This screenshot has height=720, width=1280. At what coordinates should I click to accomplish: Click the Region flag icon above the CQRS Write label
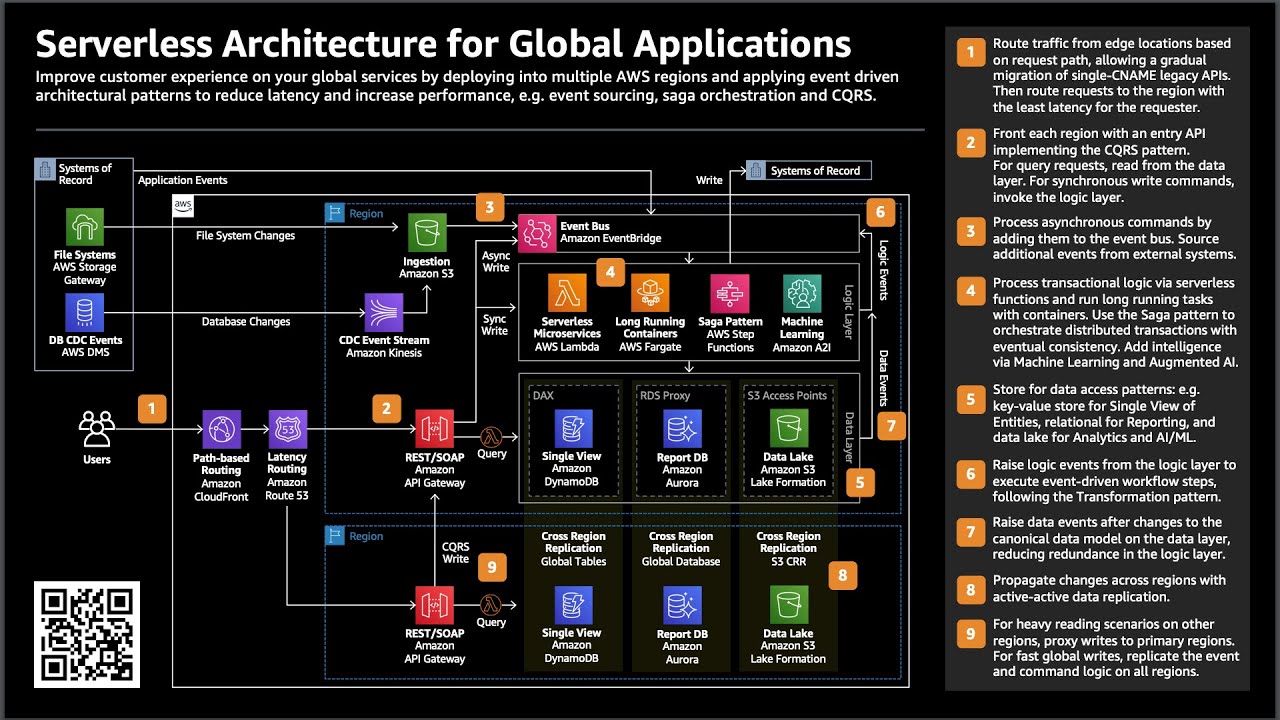[335, 536]
